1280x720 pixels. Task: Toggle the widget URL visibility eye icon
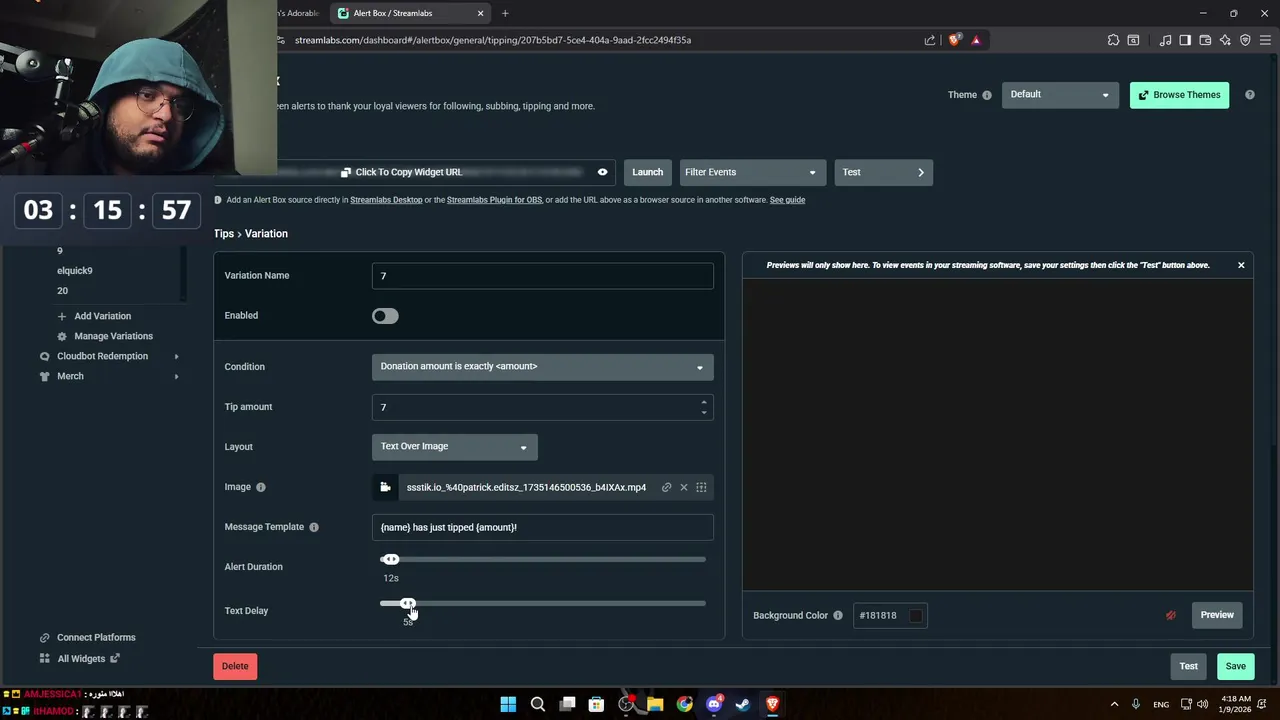[602, 172]
